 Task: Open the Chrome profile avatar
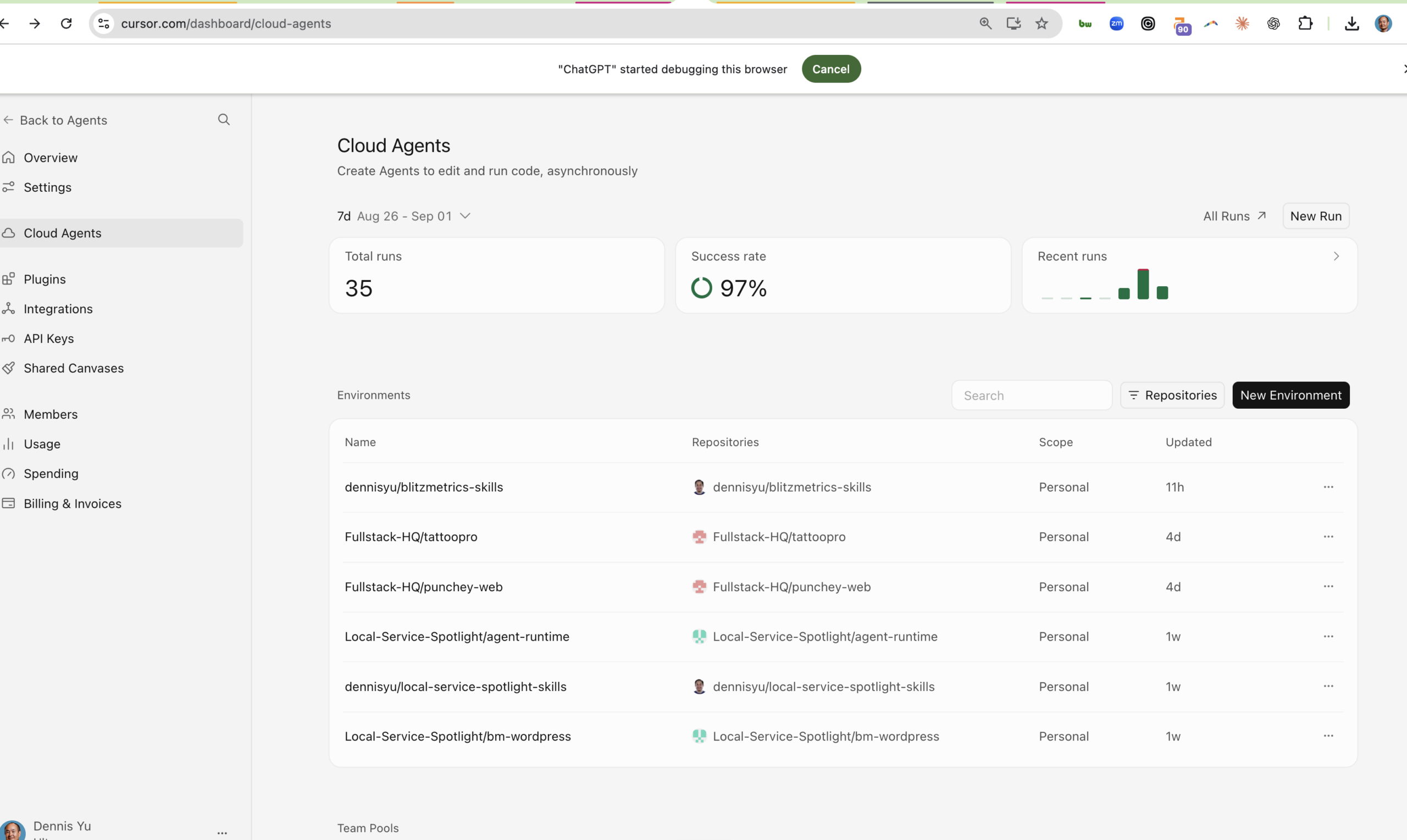pos(1383,23)
